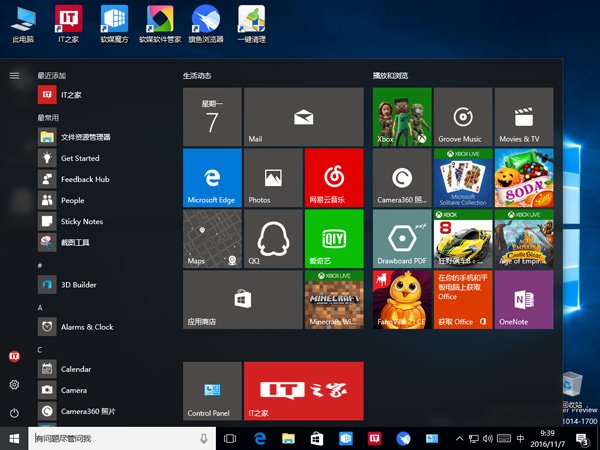Launch the 网易云音乐 tile
This screenshot has width=600, height=450.
click(334, 178)
